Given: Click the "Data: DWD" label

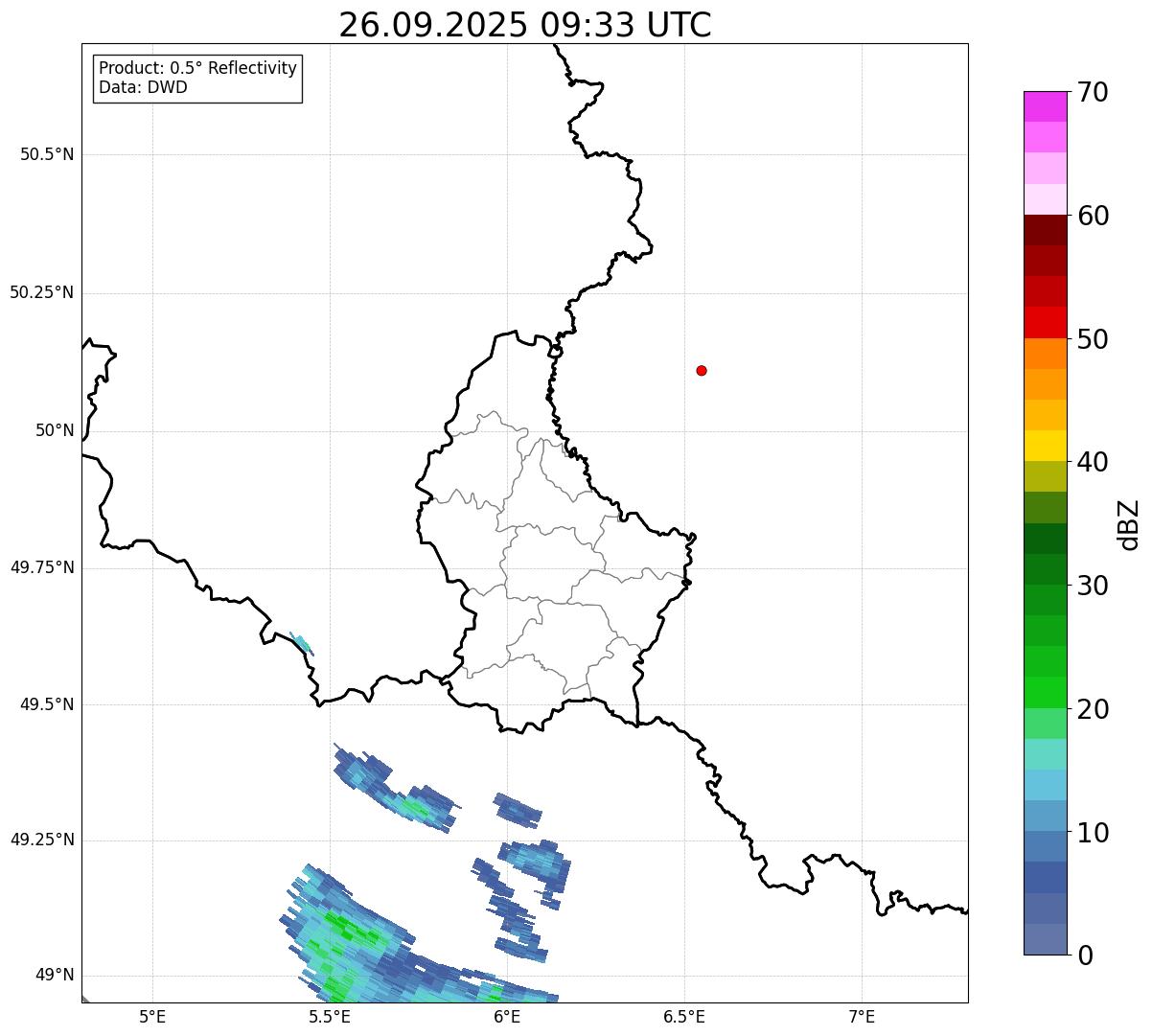Looking at the screenshot, I should coord(143,88).
